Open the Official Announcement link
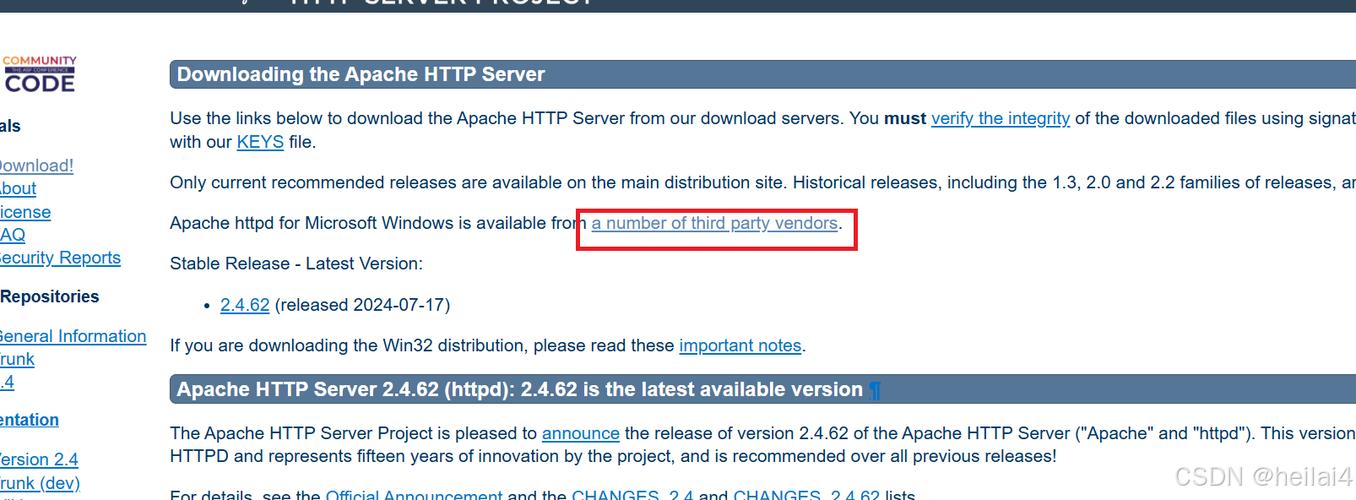1356x500 pixels. (x=414, y=494)
